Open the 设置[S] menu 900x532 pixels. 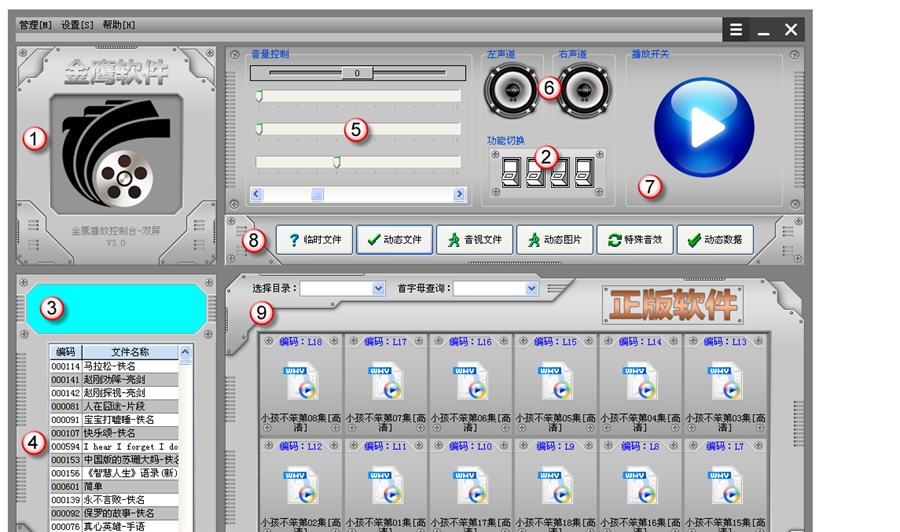coord(77,25)
